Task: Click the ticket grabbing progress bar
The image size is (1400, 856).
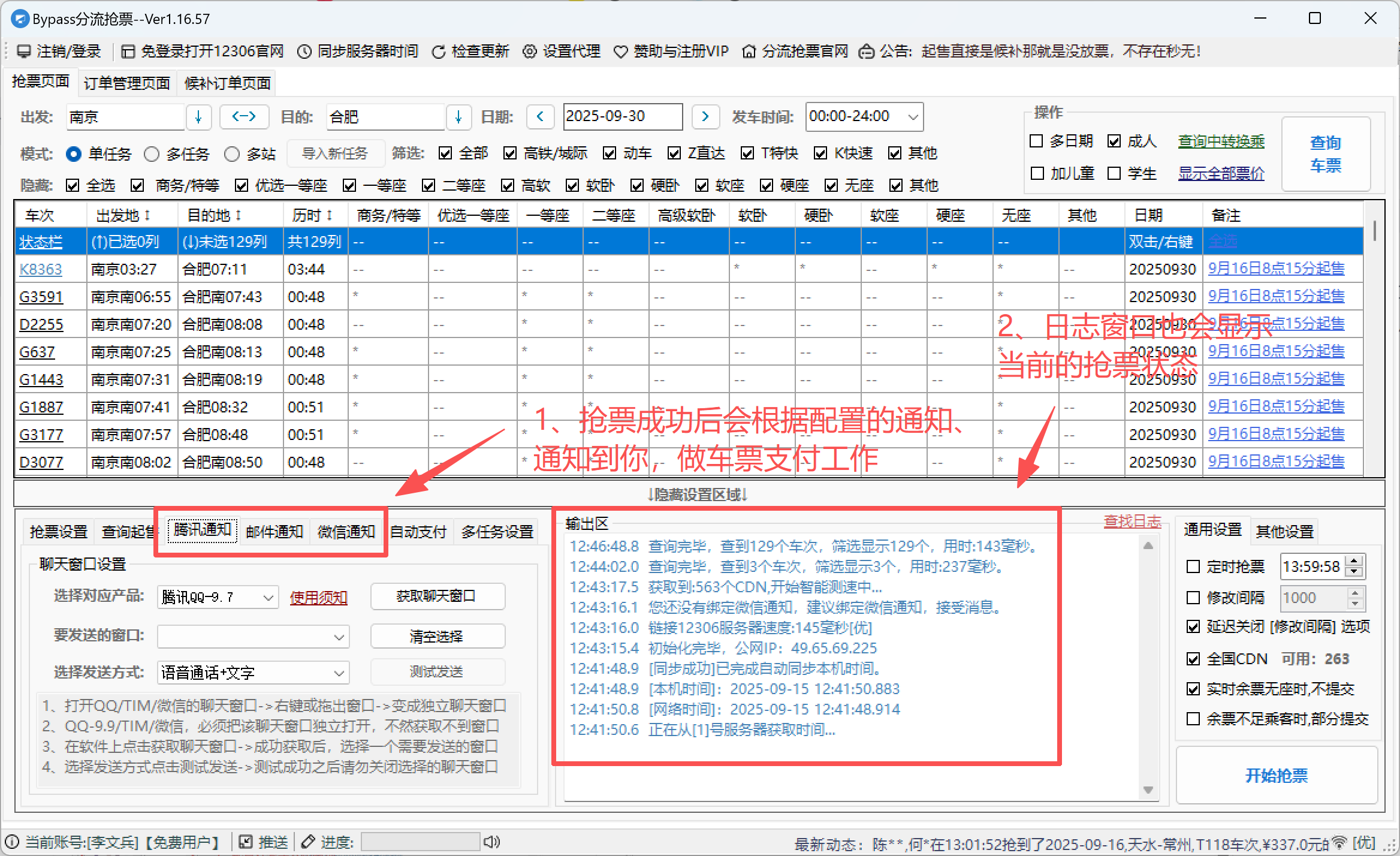Action: (420, 842)
